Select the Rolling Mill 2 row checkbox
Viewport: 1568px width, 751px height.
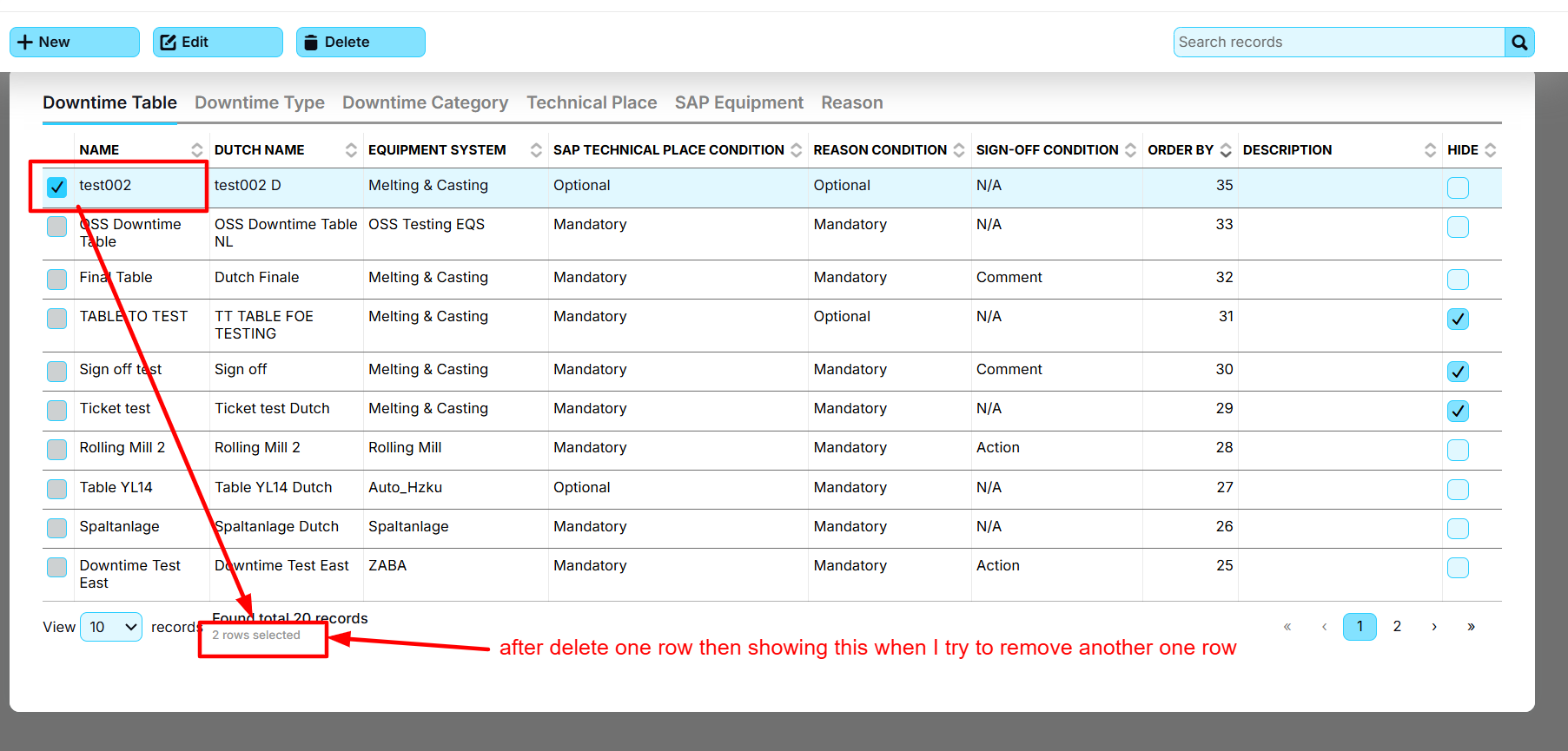[57, 450]
